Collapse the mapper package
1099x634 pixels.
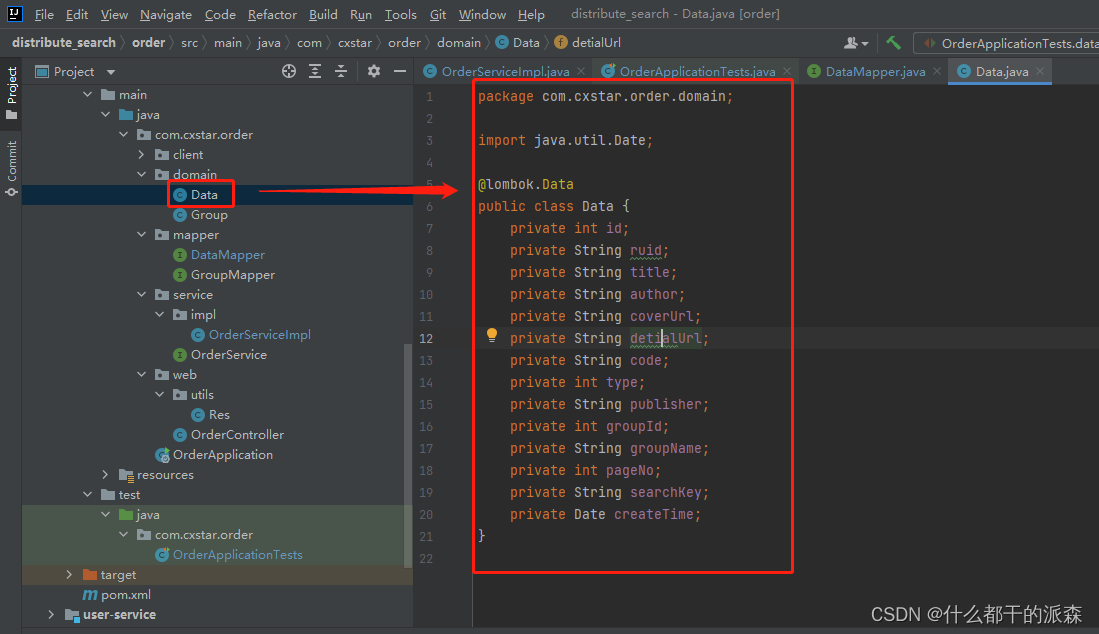142,235
